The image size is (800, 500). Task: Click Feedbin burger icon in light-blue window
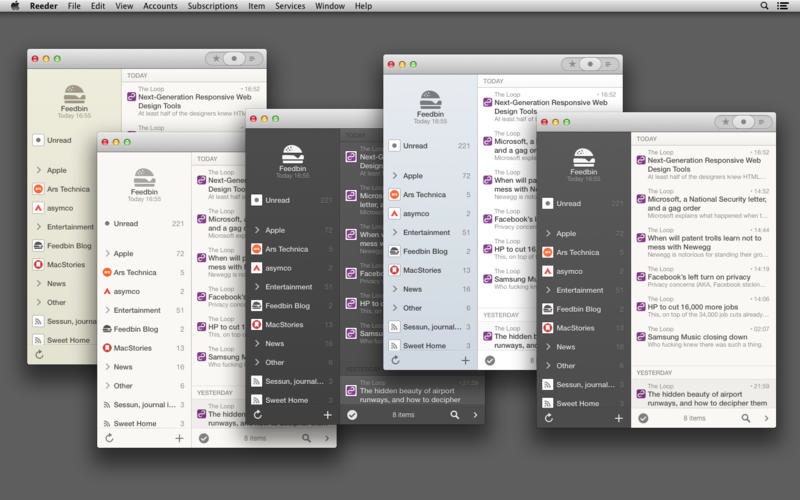pos(430,100)
